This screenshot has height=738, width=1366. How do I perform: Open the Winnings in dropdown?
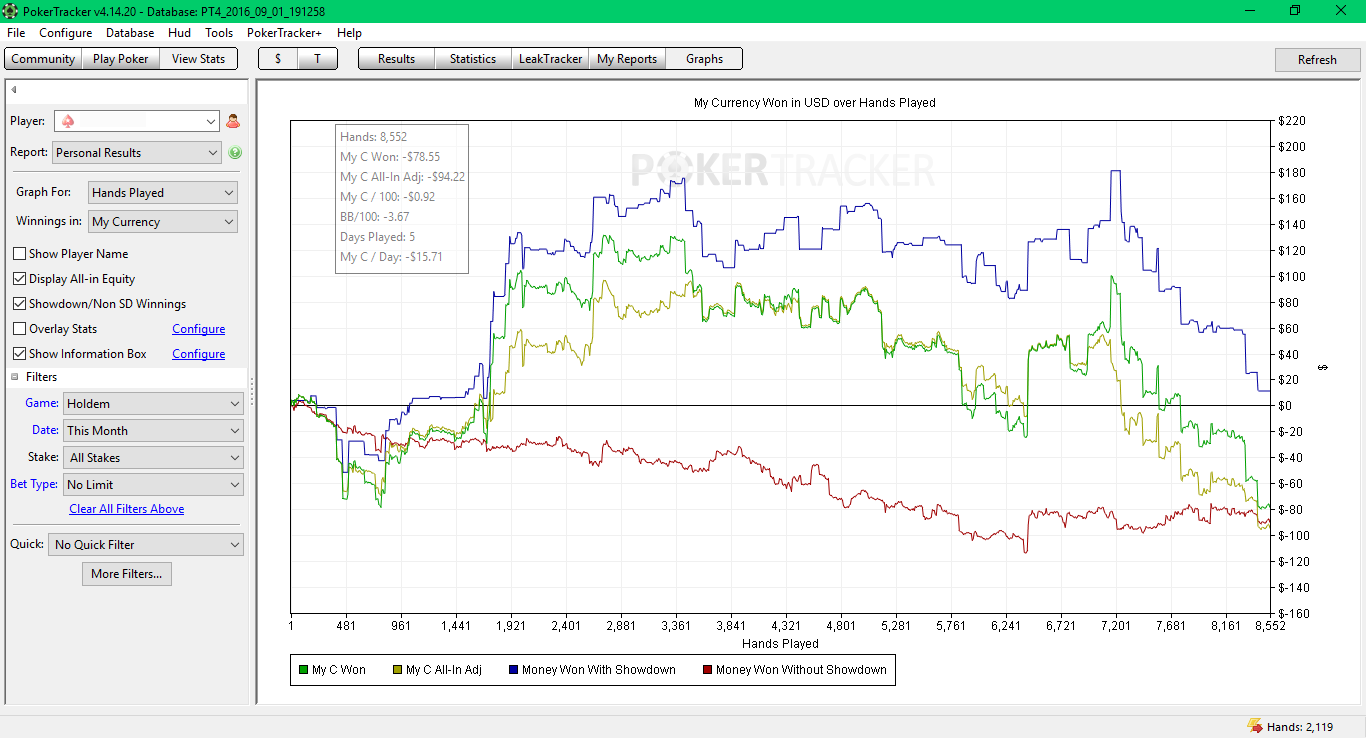163,222
